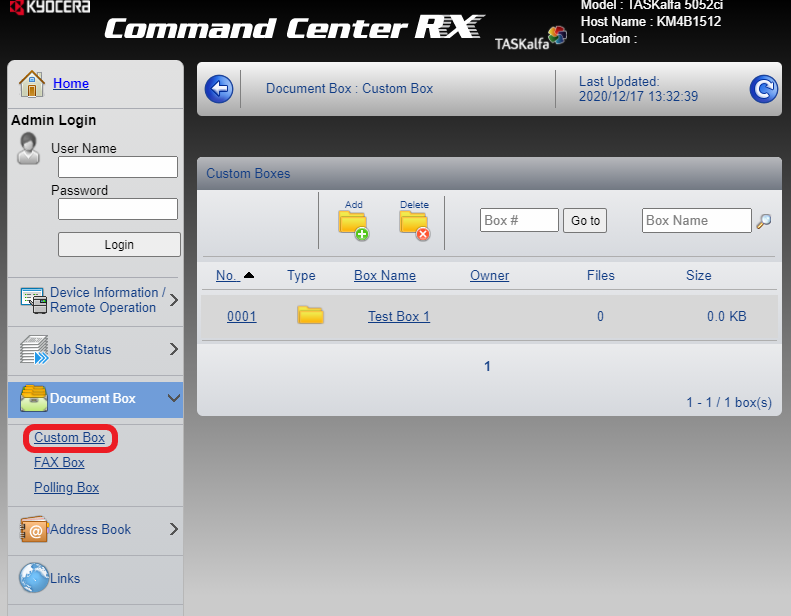
Task: Click the Device Information menu icon
Action: point(34,300)
